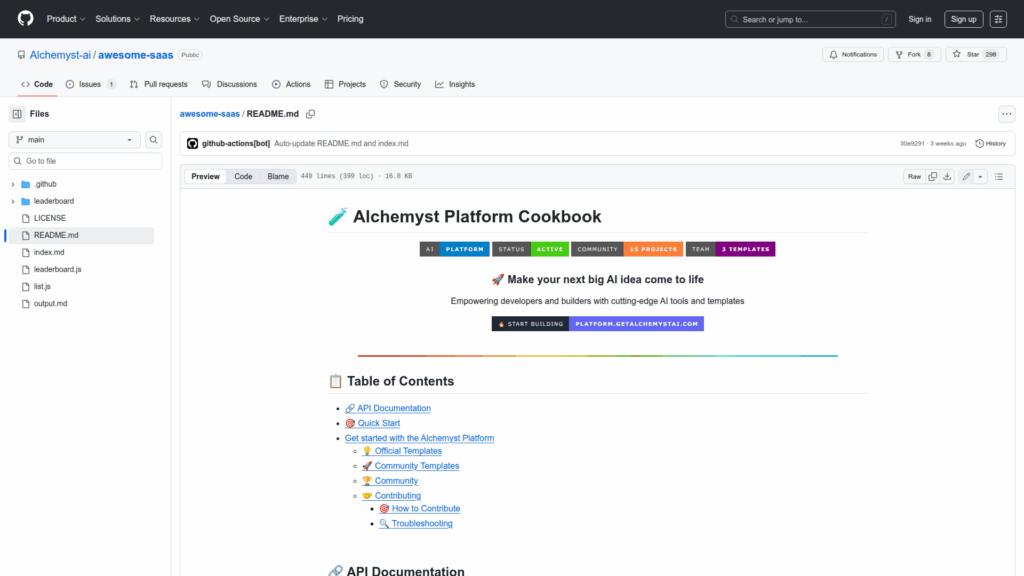Open the Official Templates contents link
Screen dimensions: 1024x576
[x=402, y=451]
